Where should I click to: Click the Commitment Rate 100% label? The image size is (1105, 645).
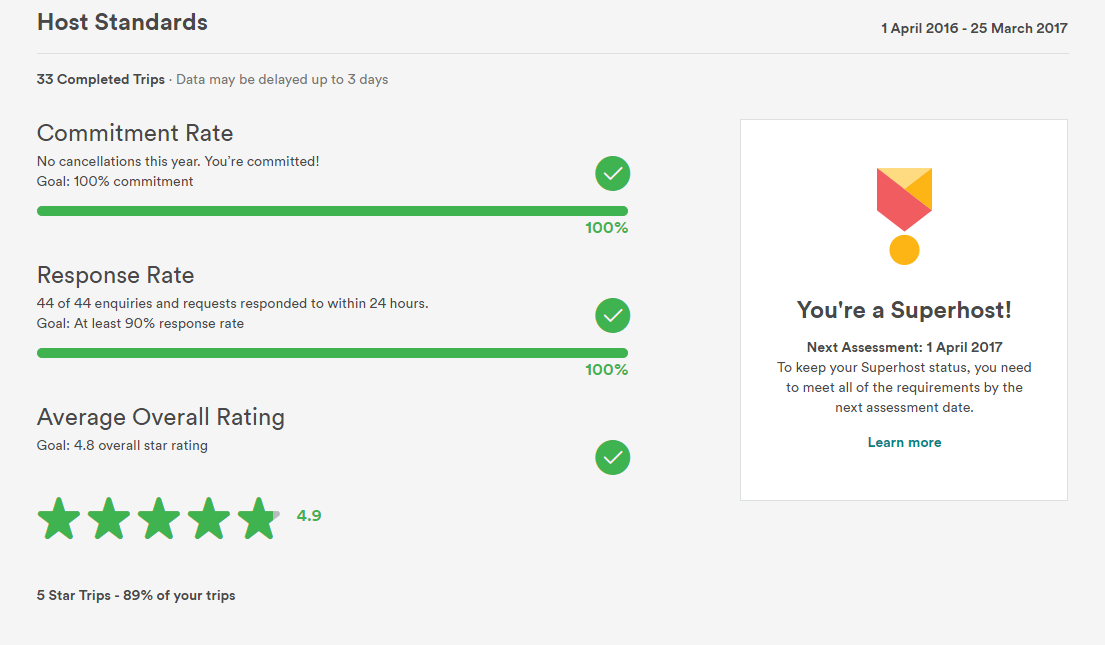click(606, 228)
